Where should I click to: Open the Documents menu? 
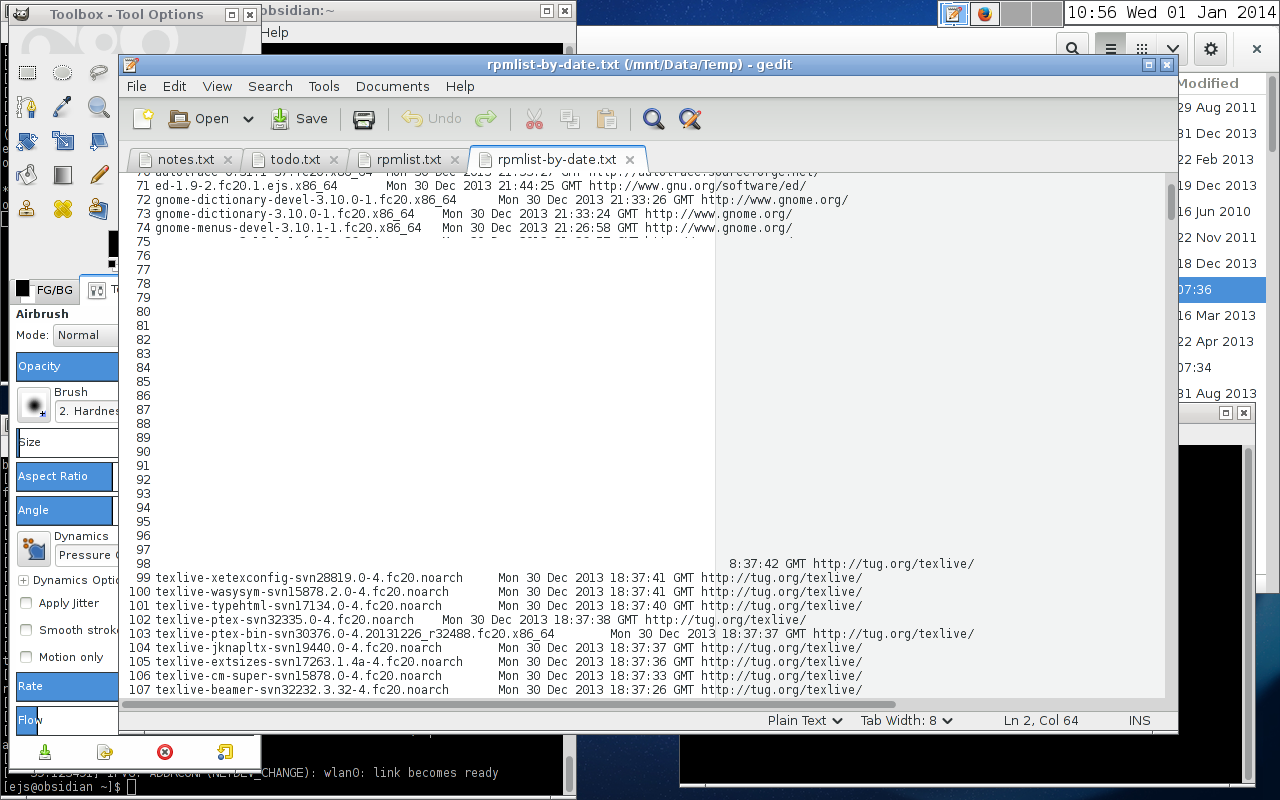392,86
